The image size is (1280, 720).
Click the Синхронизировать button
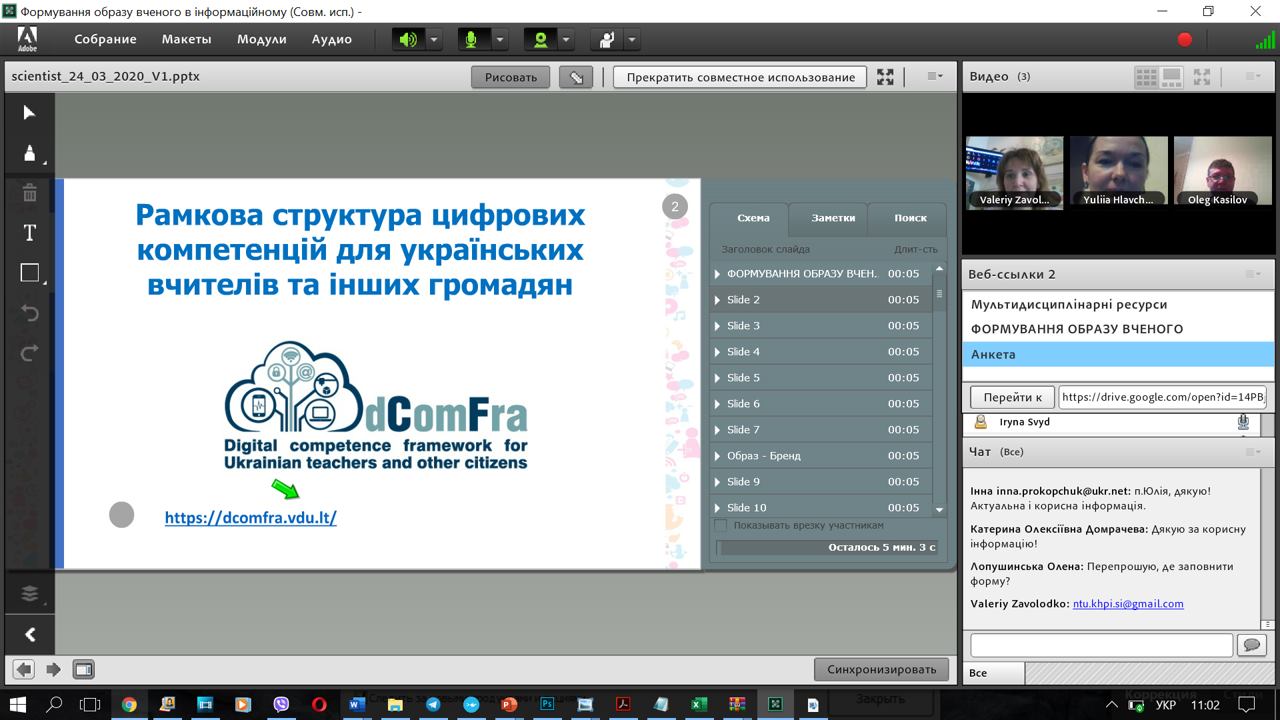[881, 669]
